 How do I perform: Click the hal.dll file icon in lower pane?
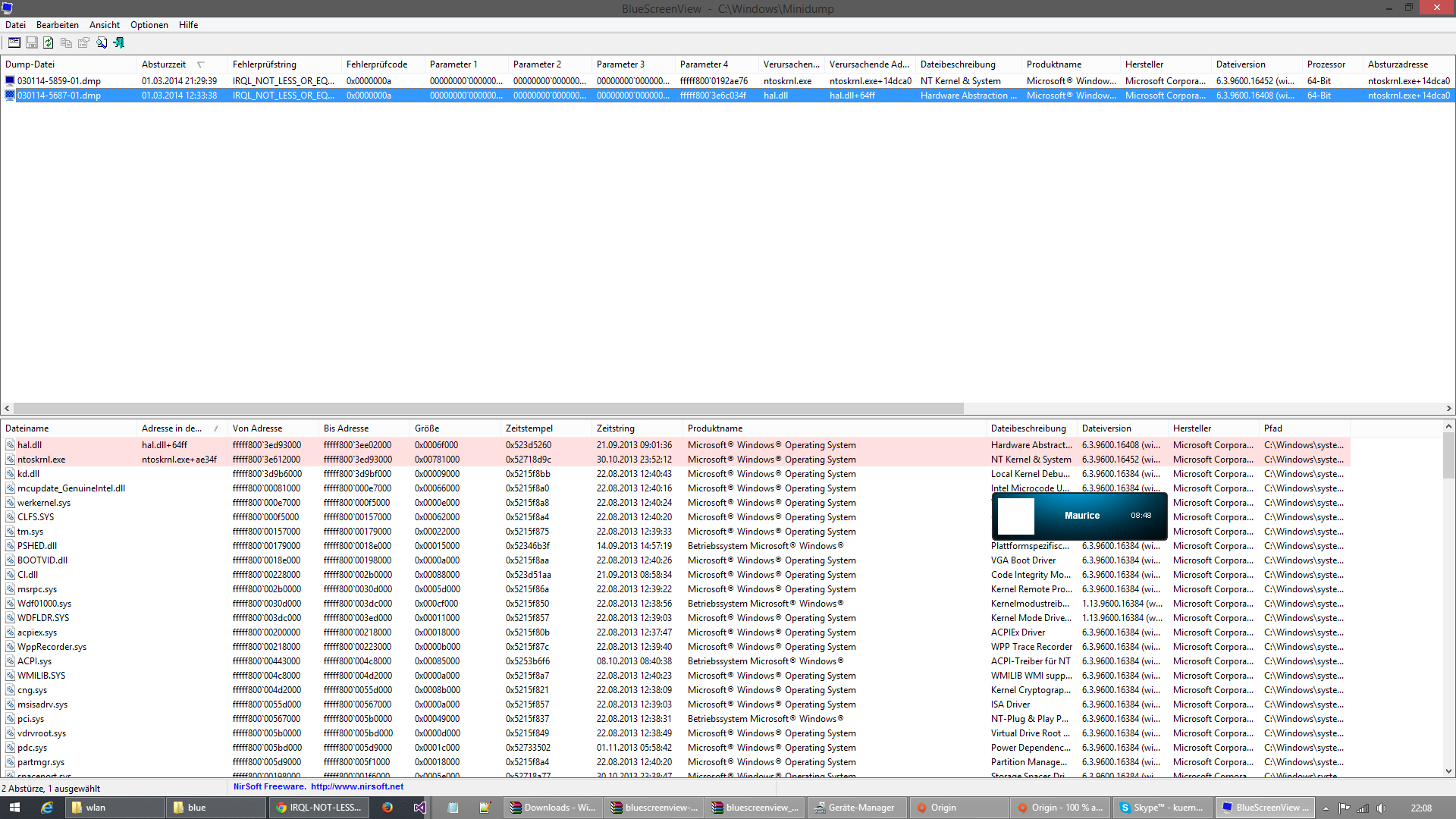[10, 445]
